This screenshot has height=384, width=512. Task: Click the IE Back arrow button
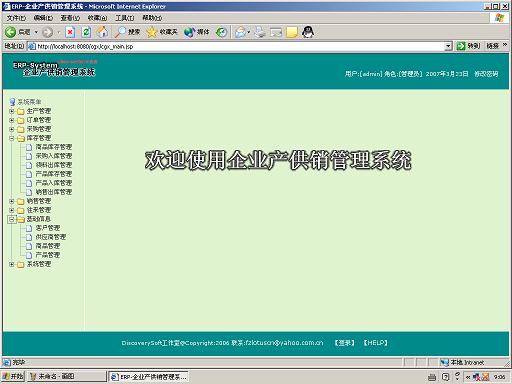coord(10,32)
